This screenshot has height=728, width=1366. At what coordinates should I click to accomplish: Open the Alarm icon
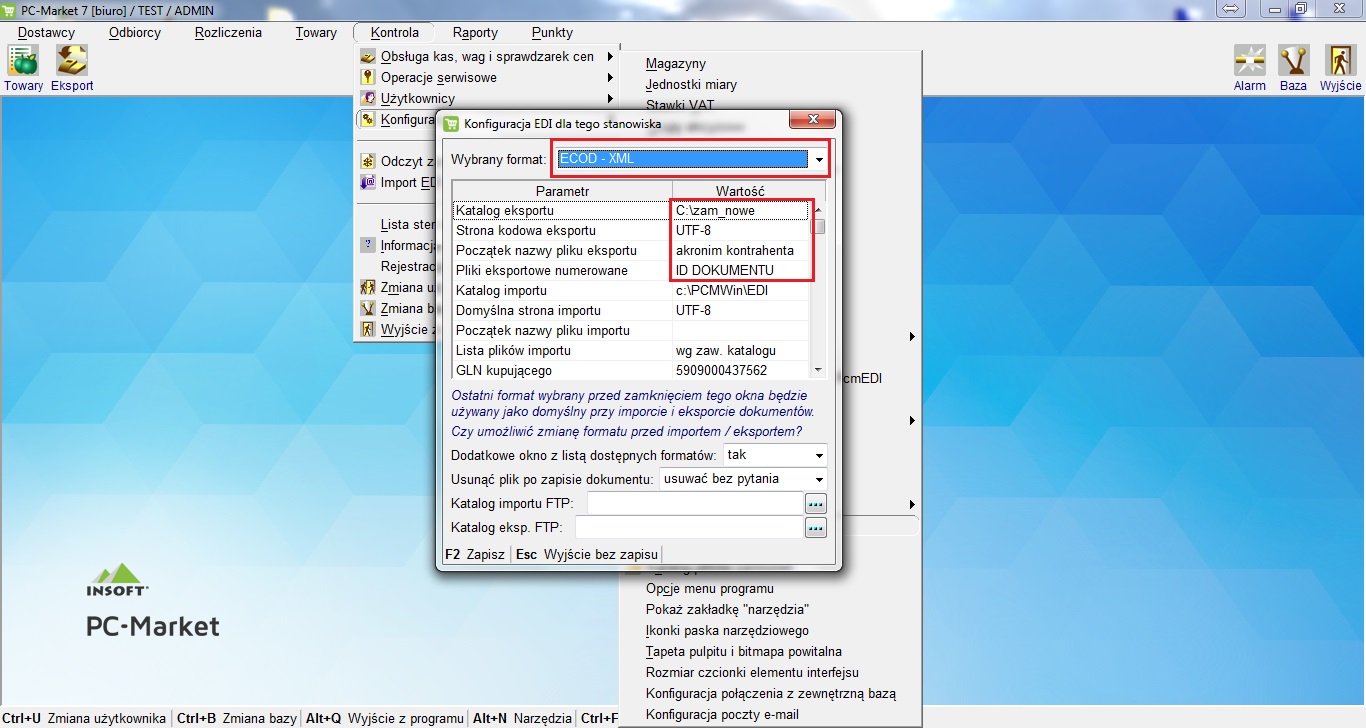1249,61
